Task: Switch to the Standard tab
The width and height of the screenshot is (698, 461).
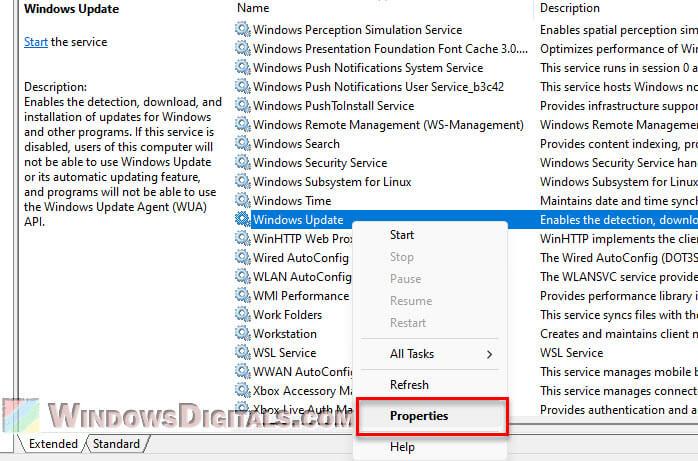Action: [x=116, y=444]
